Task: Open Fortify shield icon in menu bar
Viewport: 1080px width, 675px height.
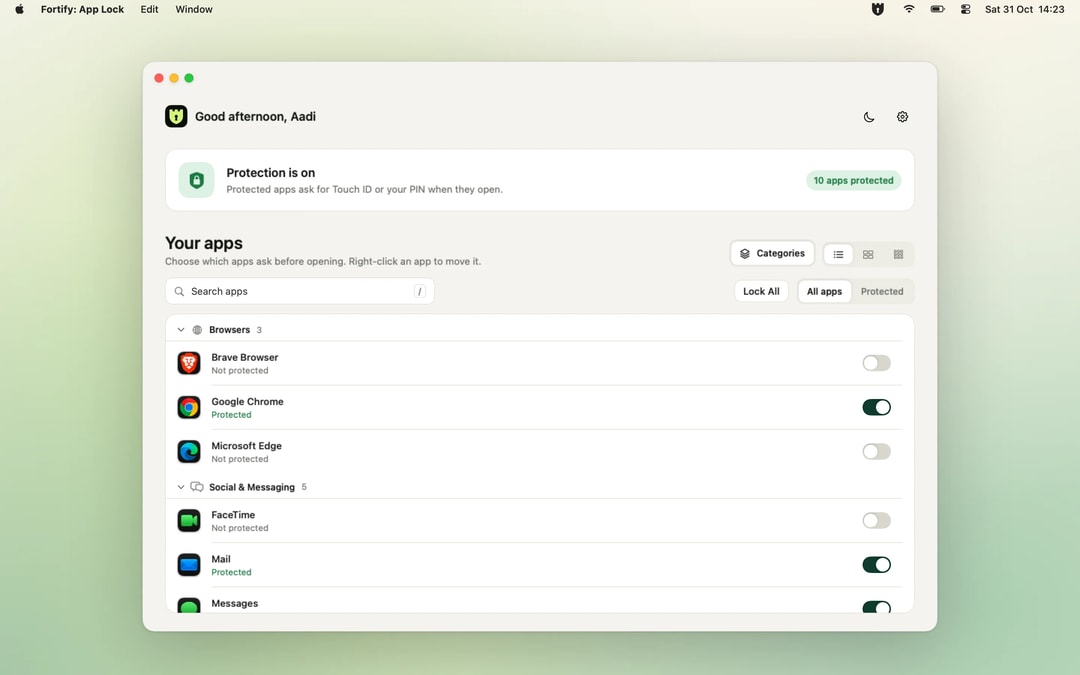Action: tap(878, 9)
